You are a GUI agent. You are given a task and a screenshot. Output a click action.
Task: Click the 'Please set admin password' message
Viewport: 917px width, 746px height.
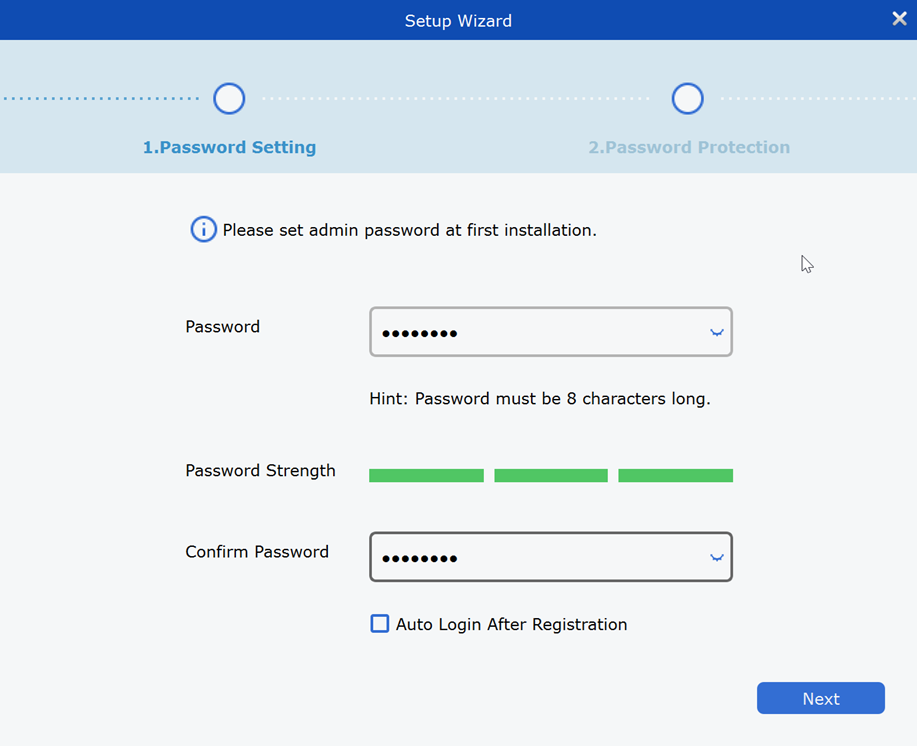pos(409,231)
